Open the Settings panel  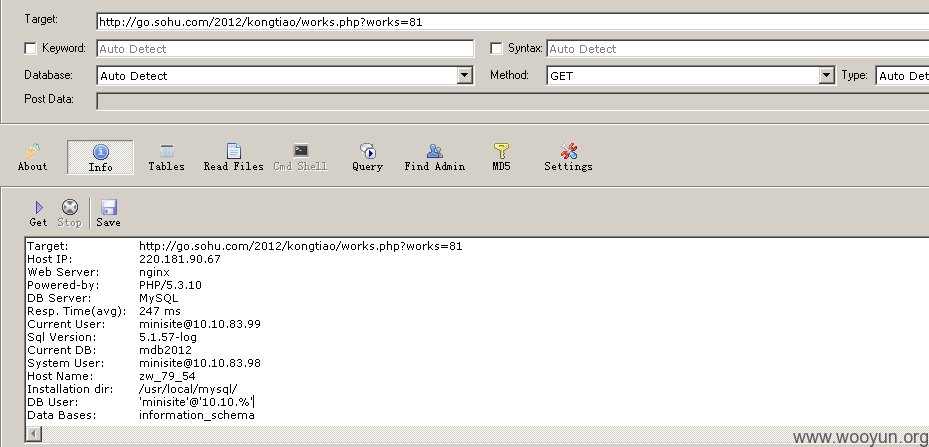pos(568,158)
